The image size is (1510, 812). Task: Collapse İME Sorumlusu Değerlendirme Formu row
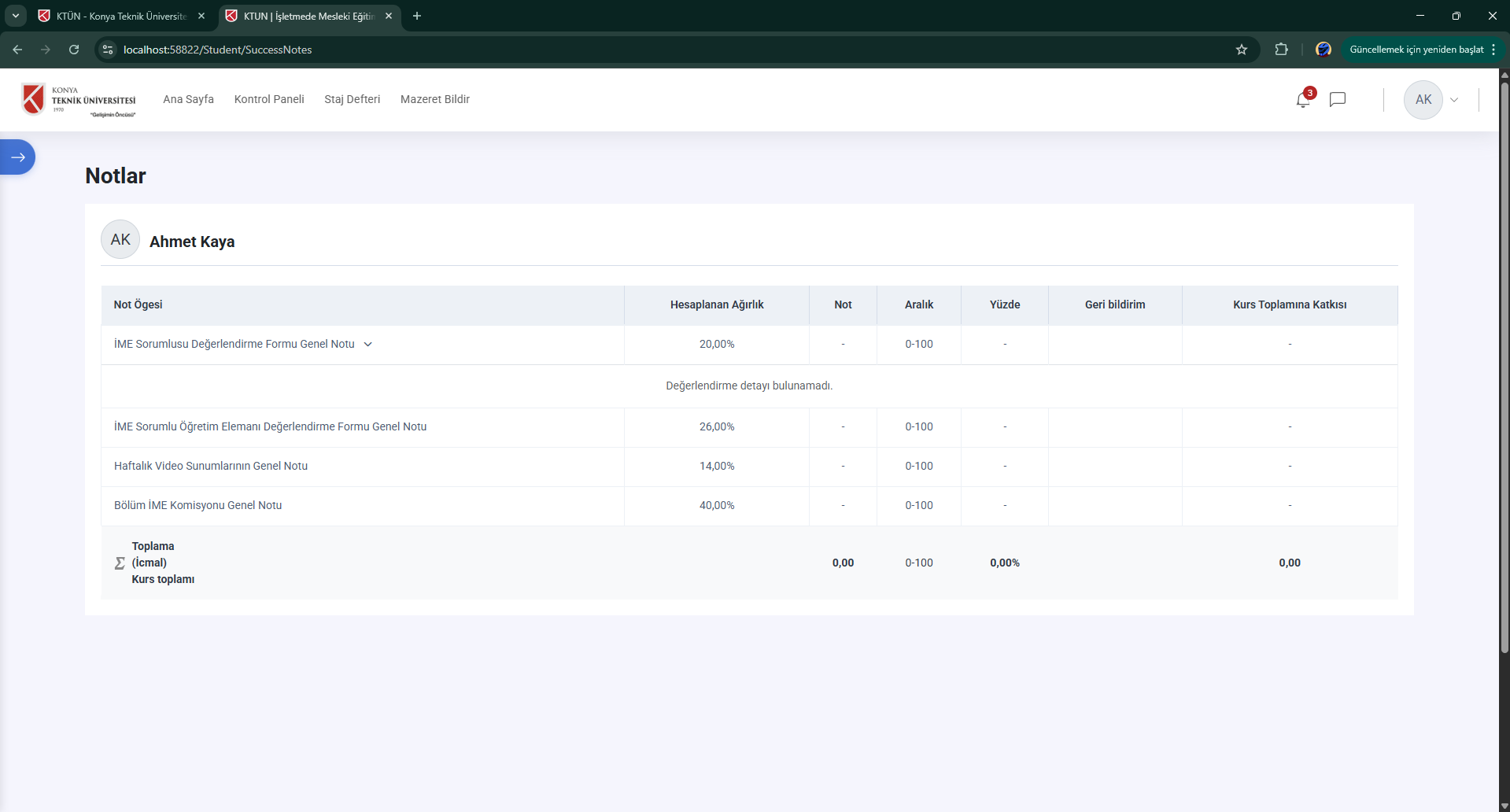tap(367, 345)
